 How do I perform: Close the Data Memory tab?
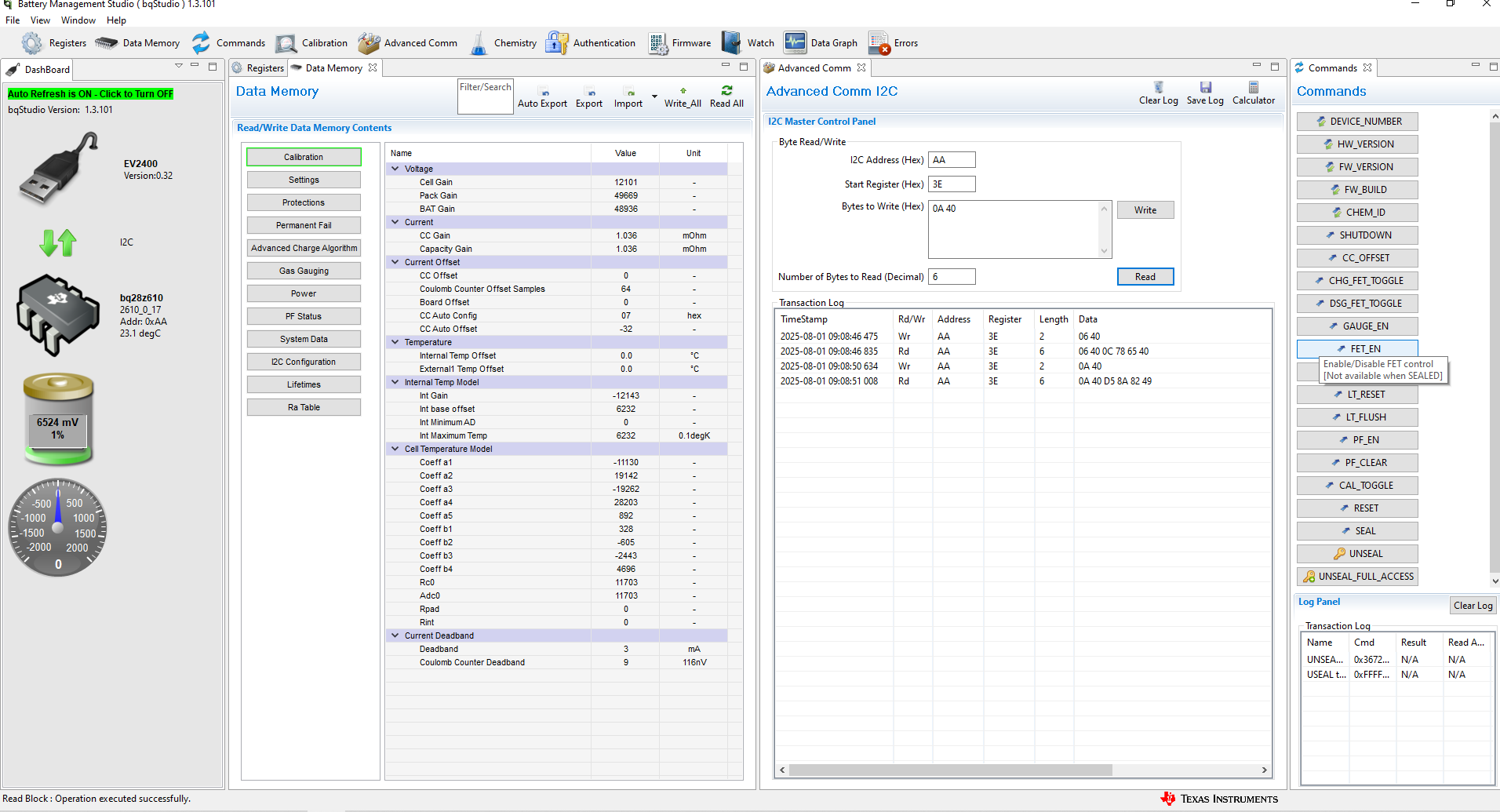(373, 67)
